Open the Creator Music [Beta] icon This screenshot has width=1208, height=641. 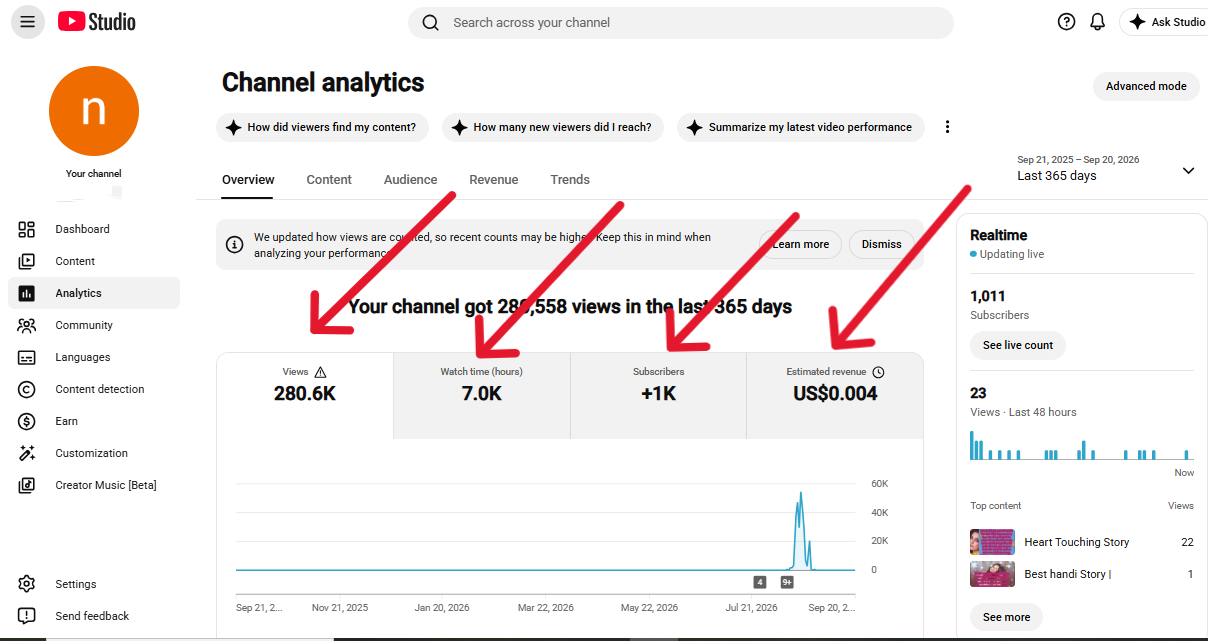click(x=27, y=485)
